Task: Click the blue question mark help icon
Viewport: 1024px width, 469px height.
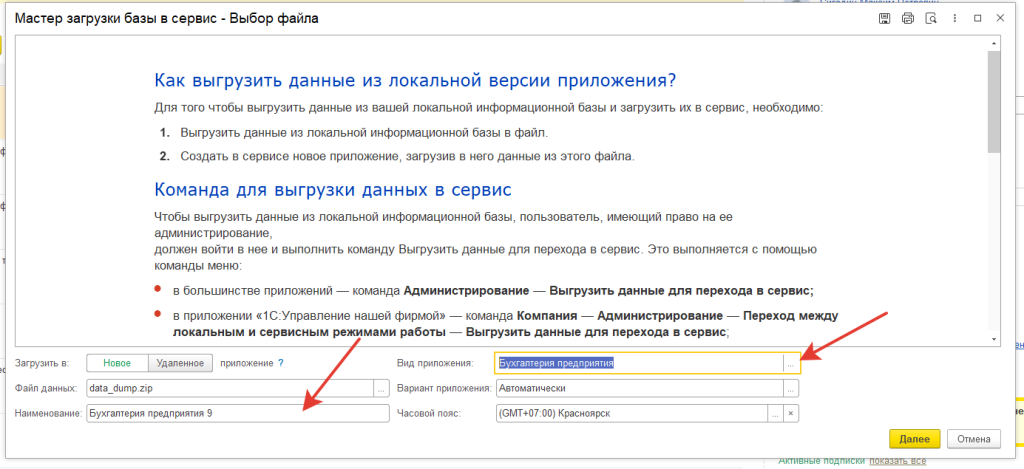Action: click(281, 363)
